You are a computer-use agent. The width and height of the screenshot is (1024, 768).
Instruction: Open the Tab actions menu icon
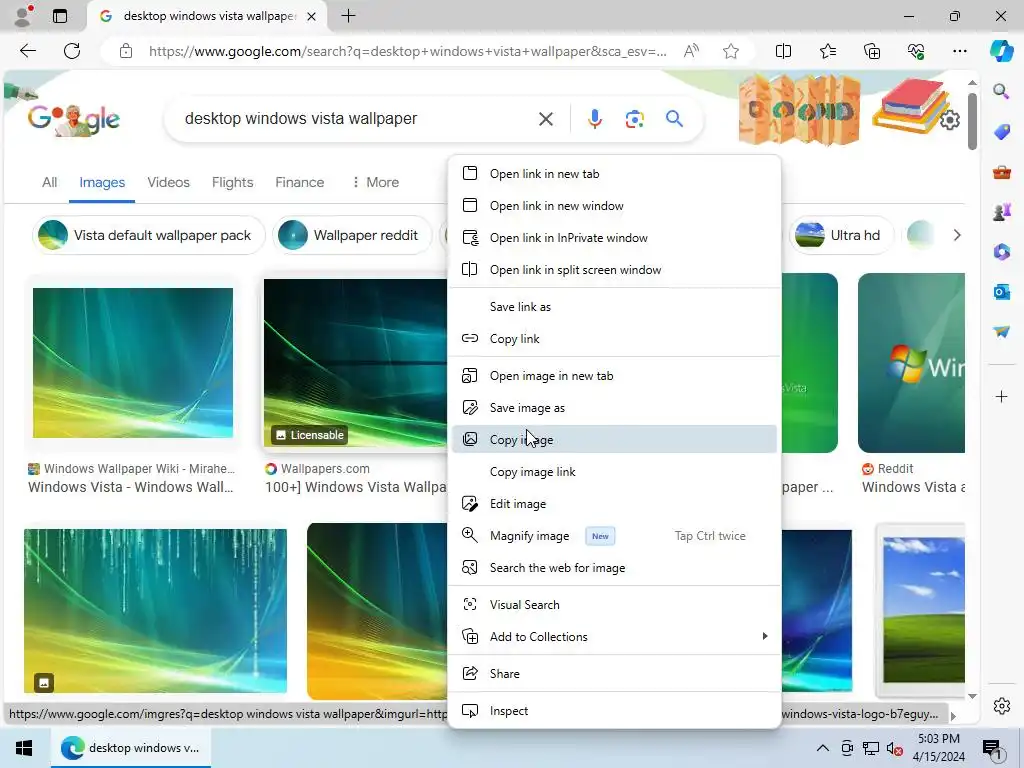(60, 16)
